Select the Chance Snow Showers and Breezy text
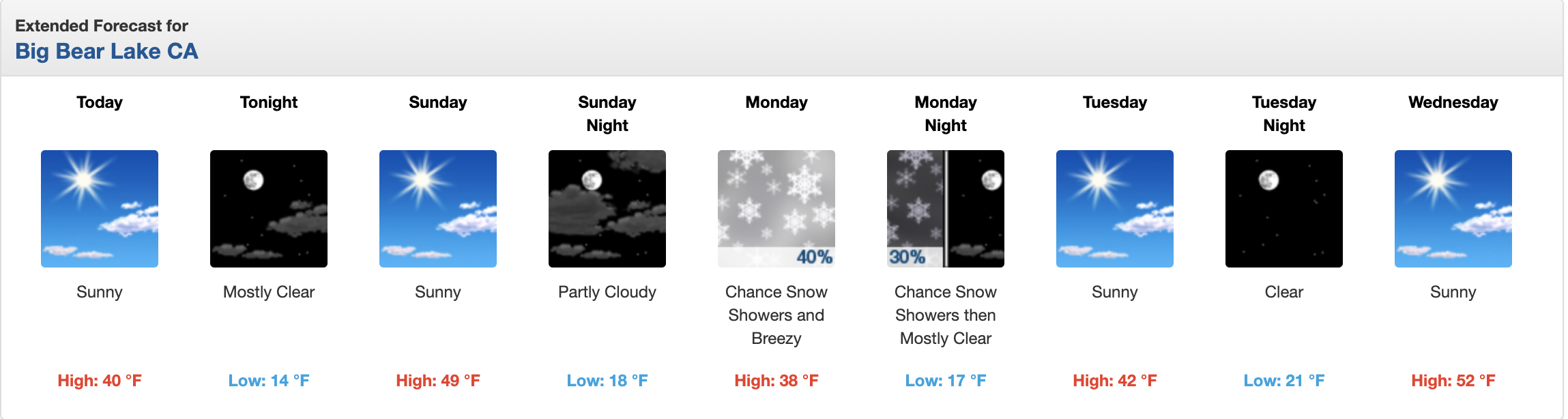The image size is (1568, 419). point(776,315)
